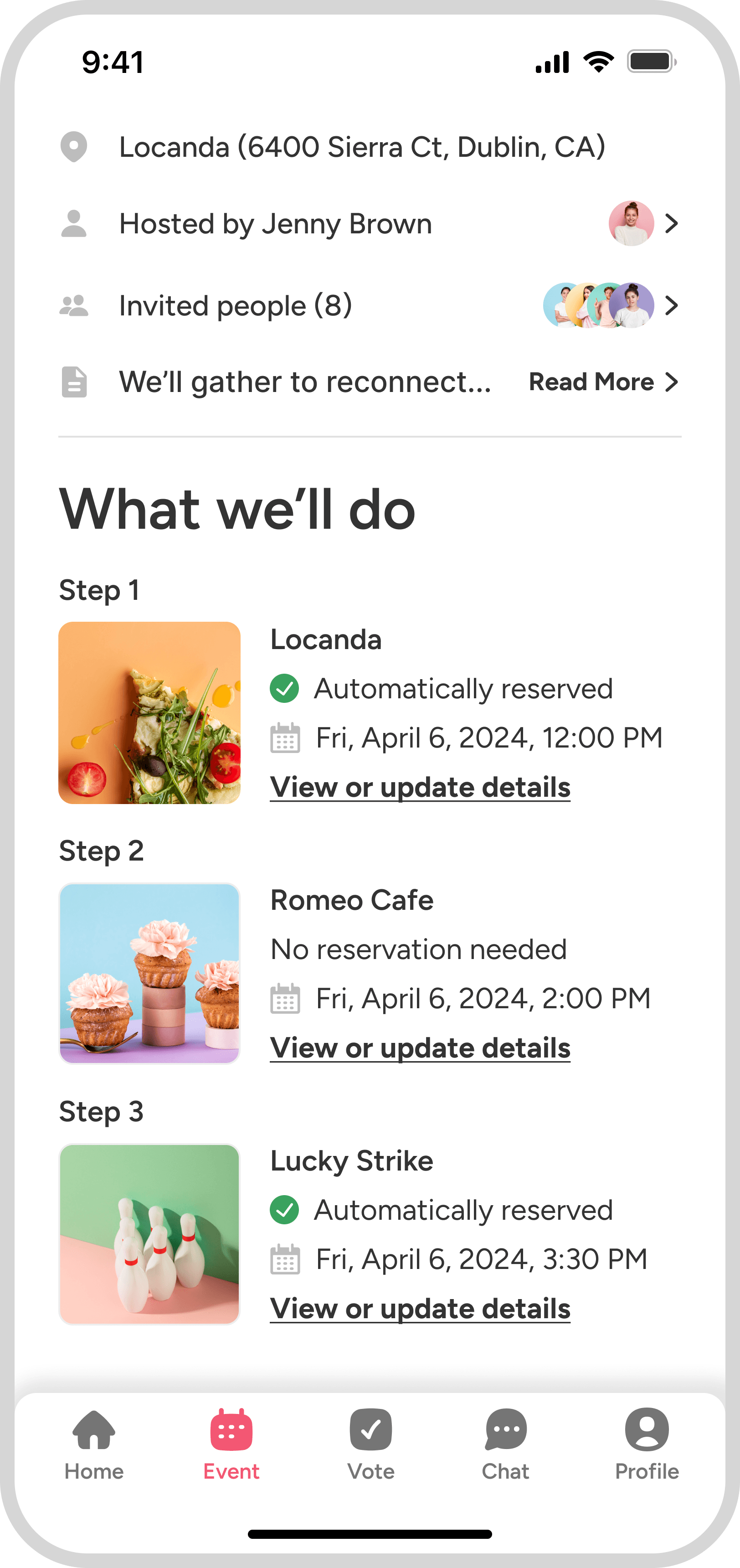740x1568 pixels.
Task: Tap the location pin icon
Action: click(74, 147)
